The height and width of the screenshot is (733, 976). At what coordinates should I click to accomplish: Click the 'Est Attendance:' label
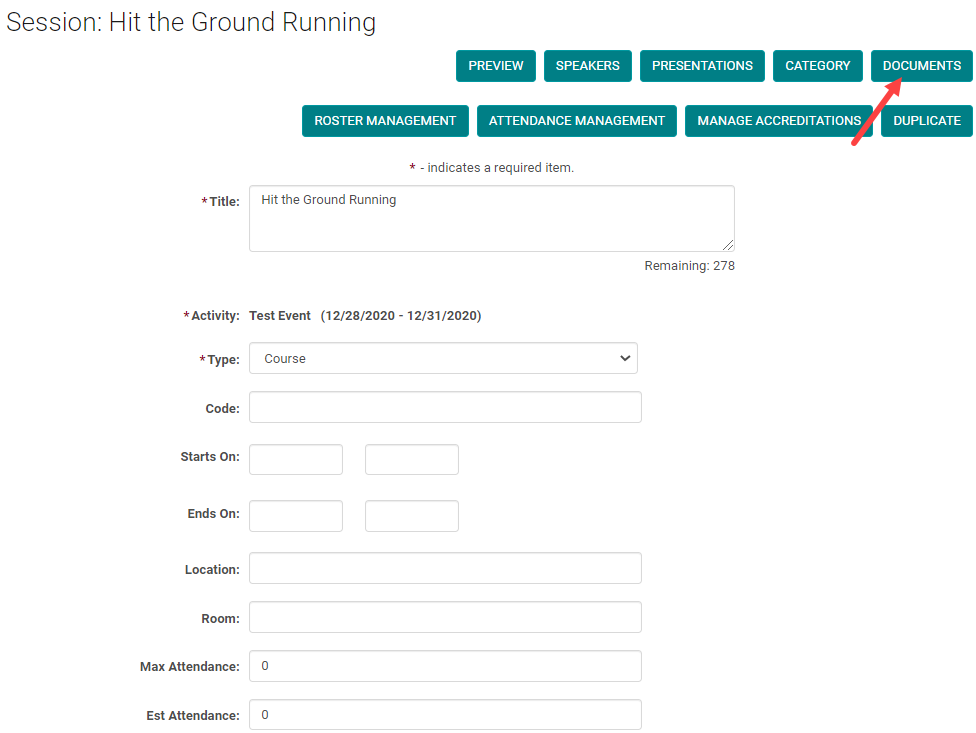pyautogui.click(x=193, y=716)
